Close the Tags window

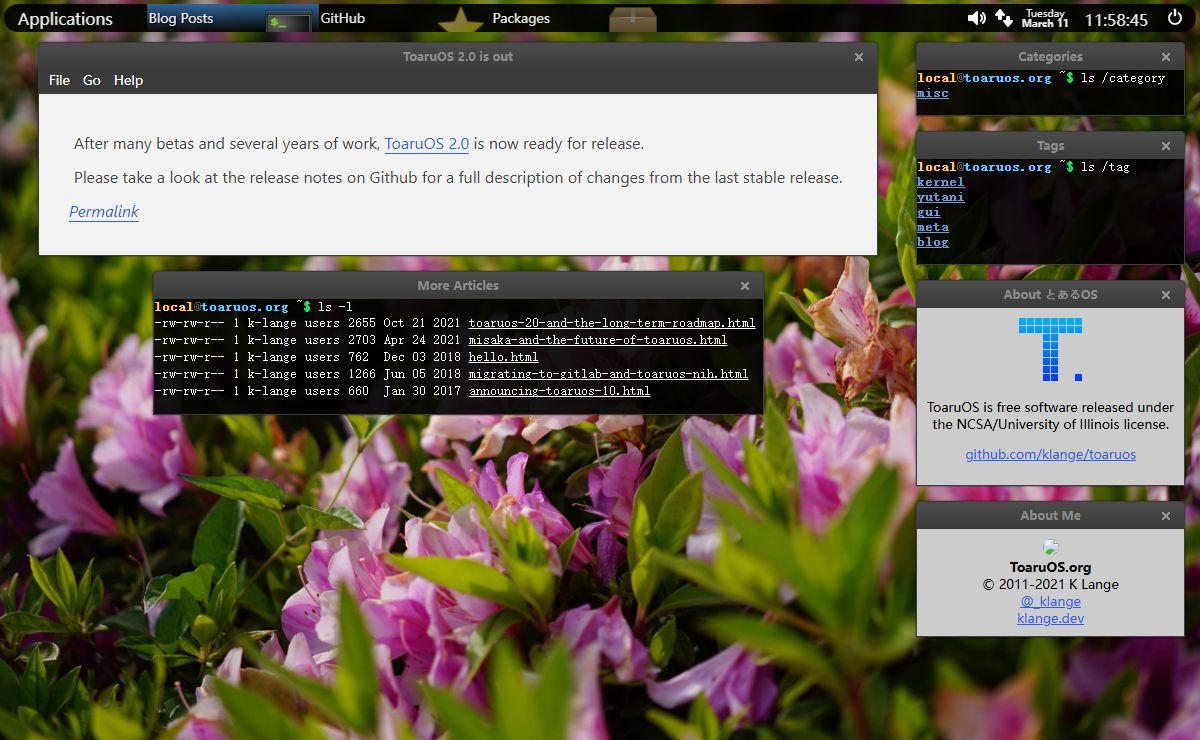[1166, 146]
